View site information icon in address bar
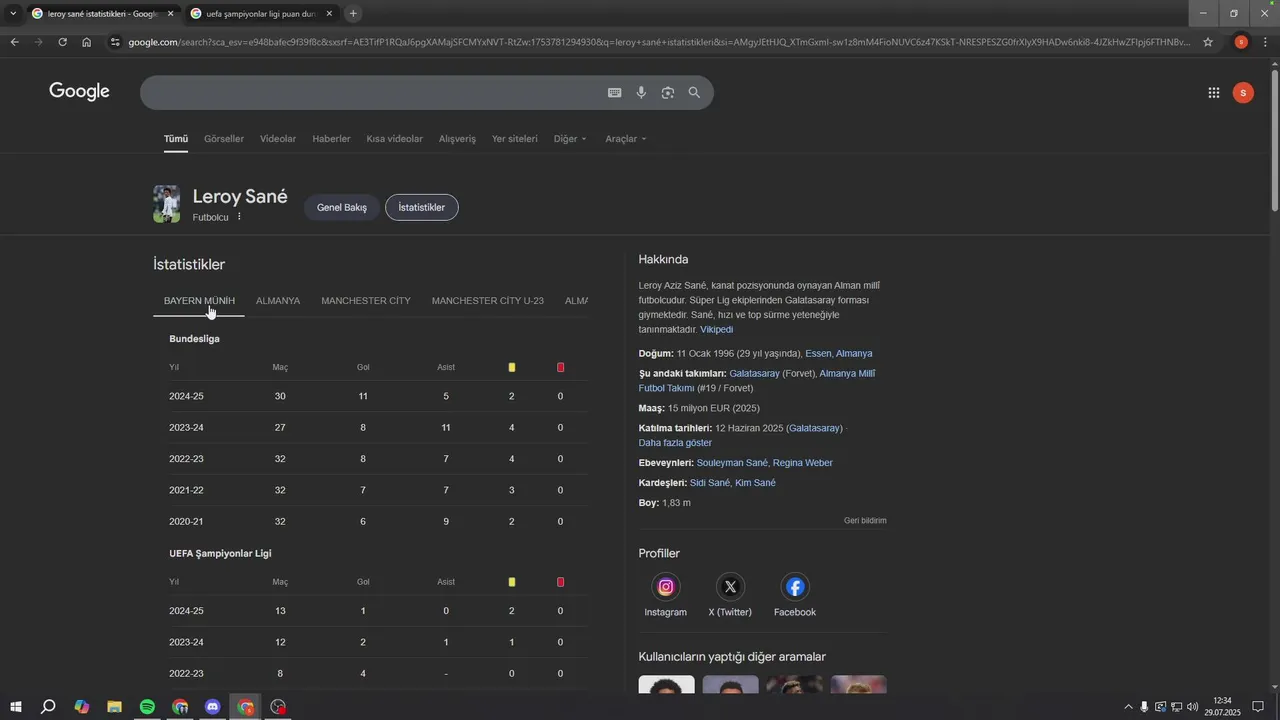Image resolution: width=1280 pixels, height=720 pixels. [115, 42]
